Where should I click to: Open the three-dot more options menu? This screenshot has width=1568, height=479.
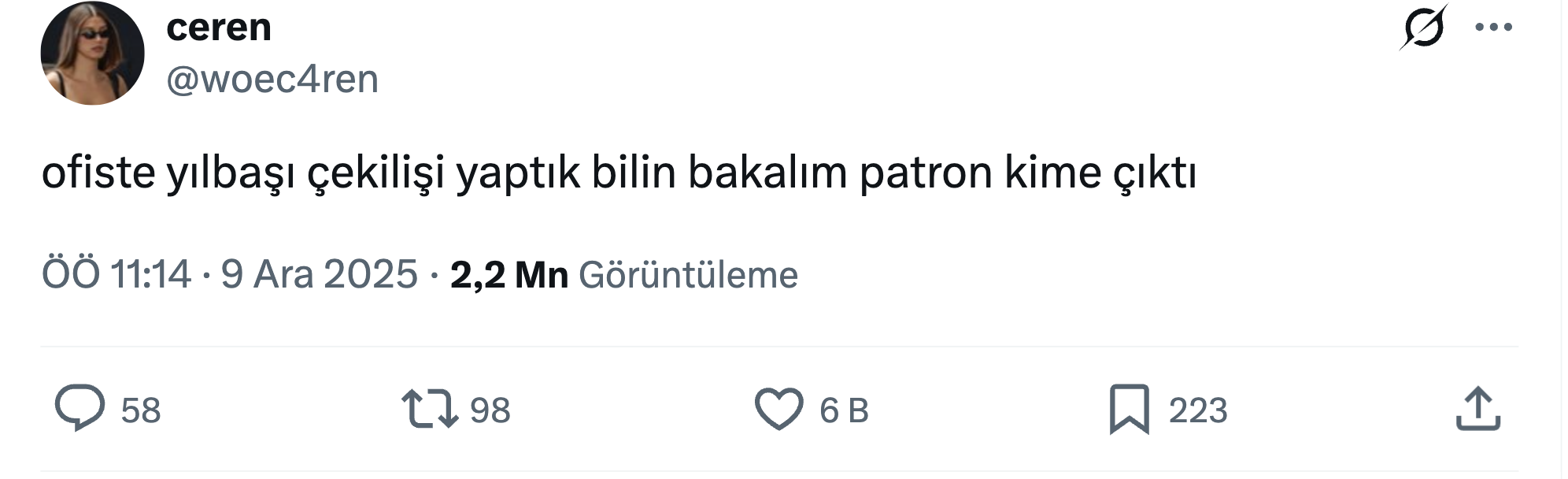pyautogui.click(x=1493, y=28)
